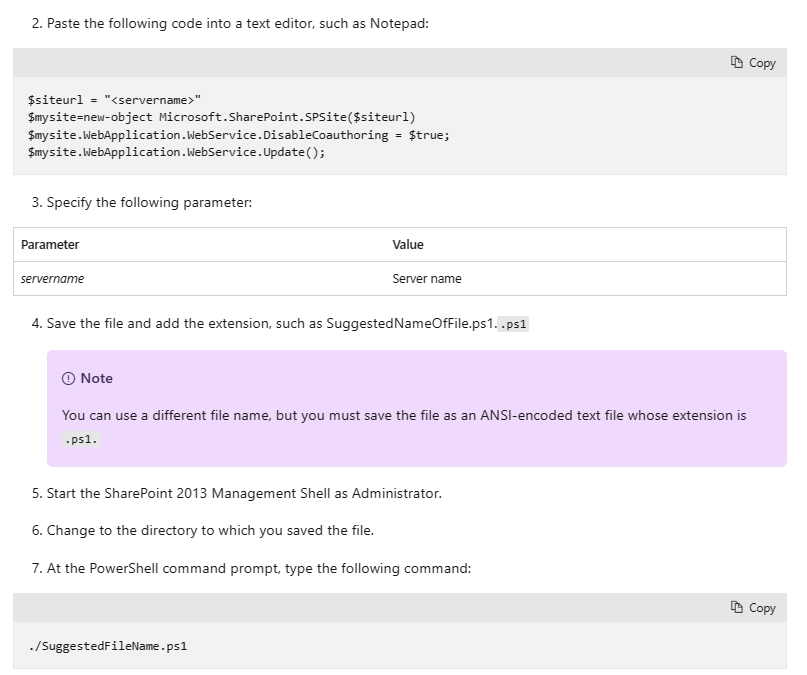
Task: Click the copy icon on the bottom code block
Action: (736, 607)
